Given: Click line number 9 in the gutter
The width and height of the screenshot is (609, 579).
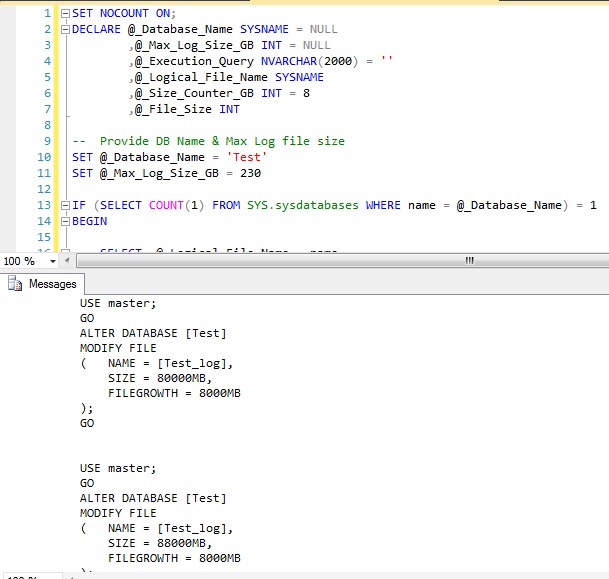Looking at the screenshot, I should tap(46, 141).
